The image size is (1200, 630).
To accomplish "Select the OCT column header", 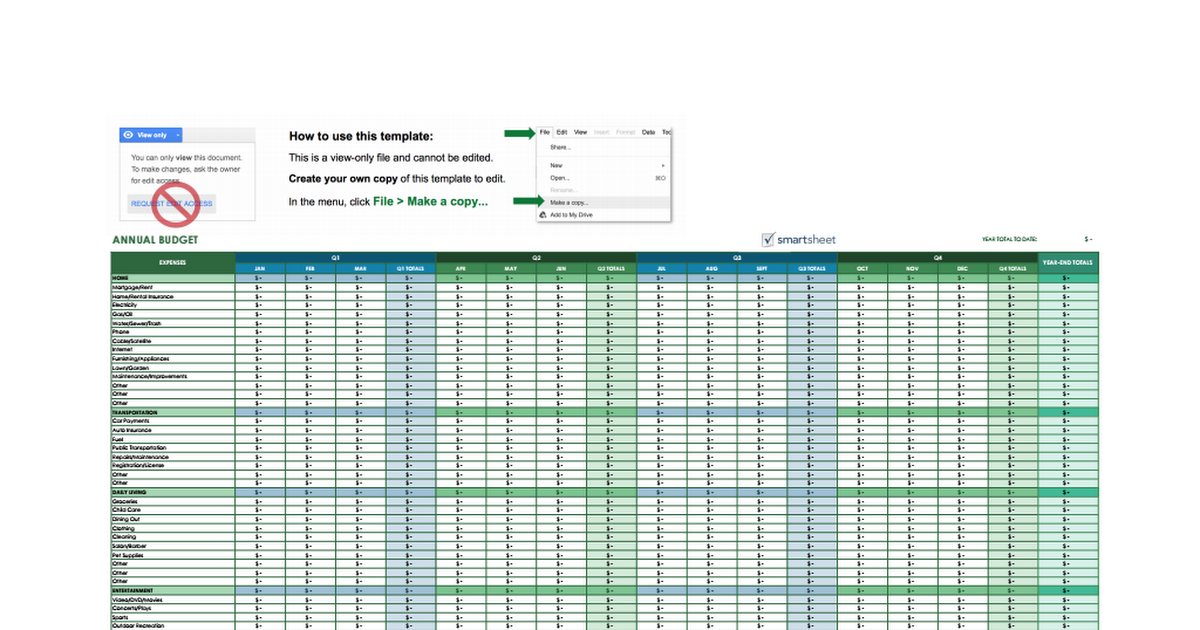I will point(863,268).
